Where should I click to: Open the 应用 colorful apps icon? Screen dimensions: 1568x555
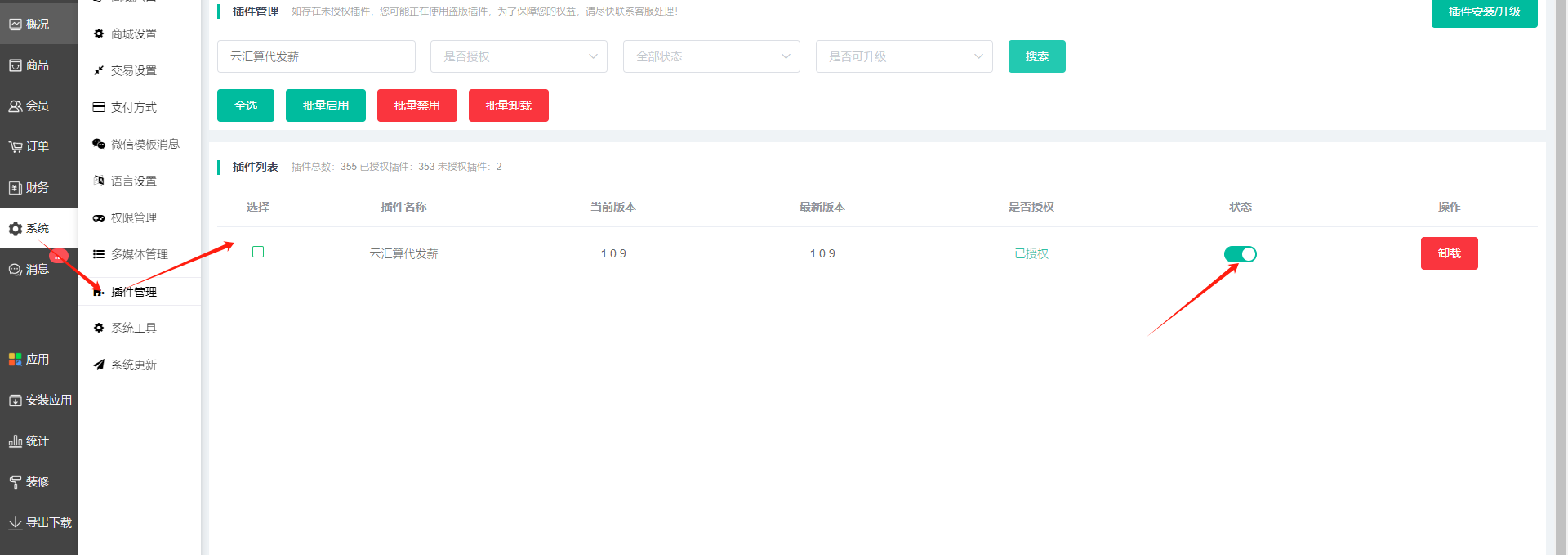tap(15, 360)
